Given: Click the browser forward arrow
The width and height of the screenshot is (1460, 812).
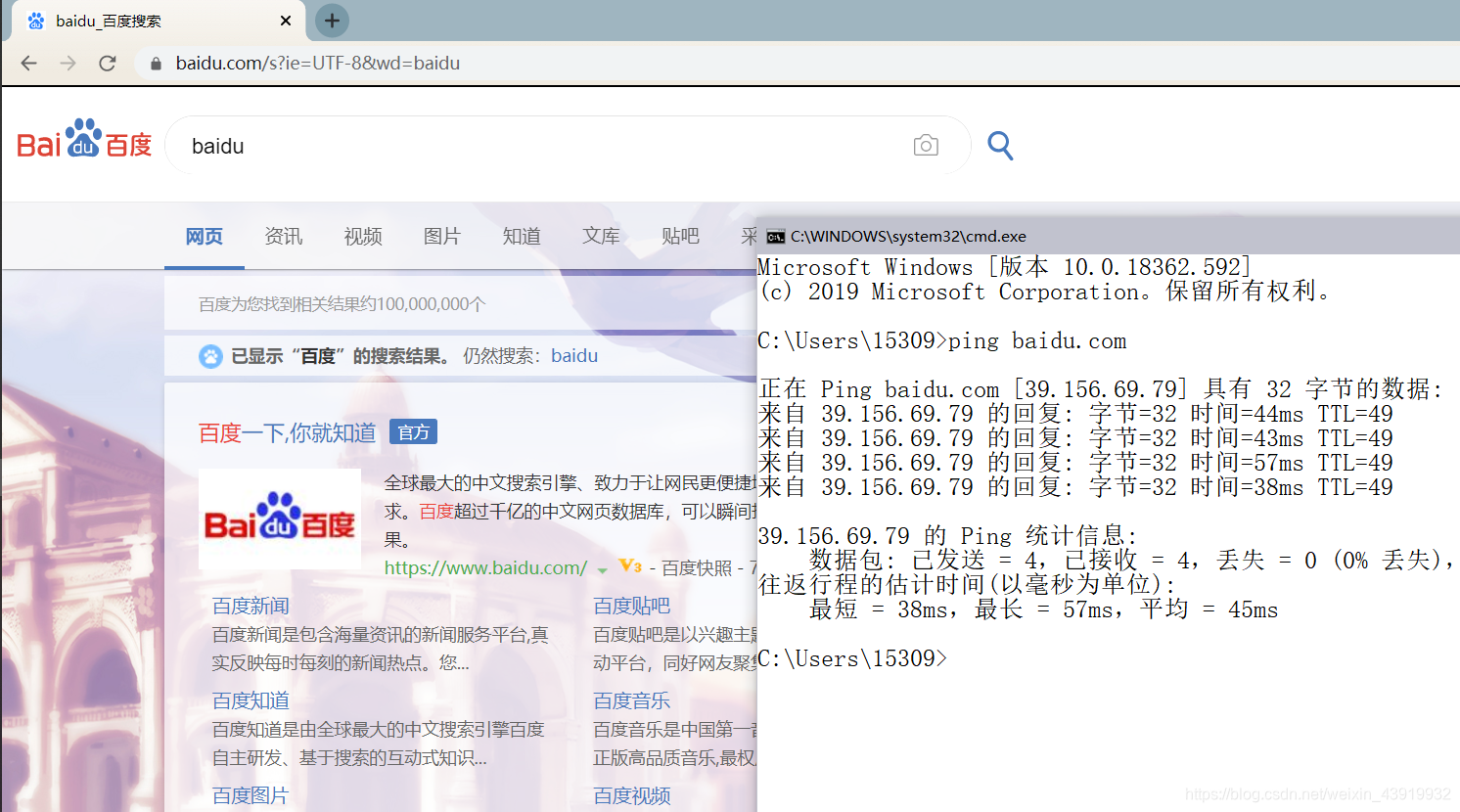Looking at the screenshot, I should [x=68, y=64].
